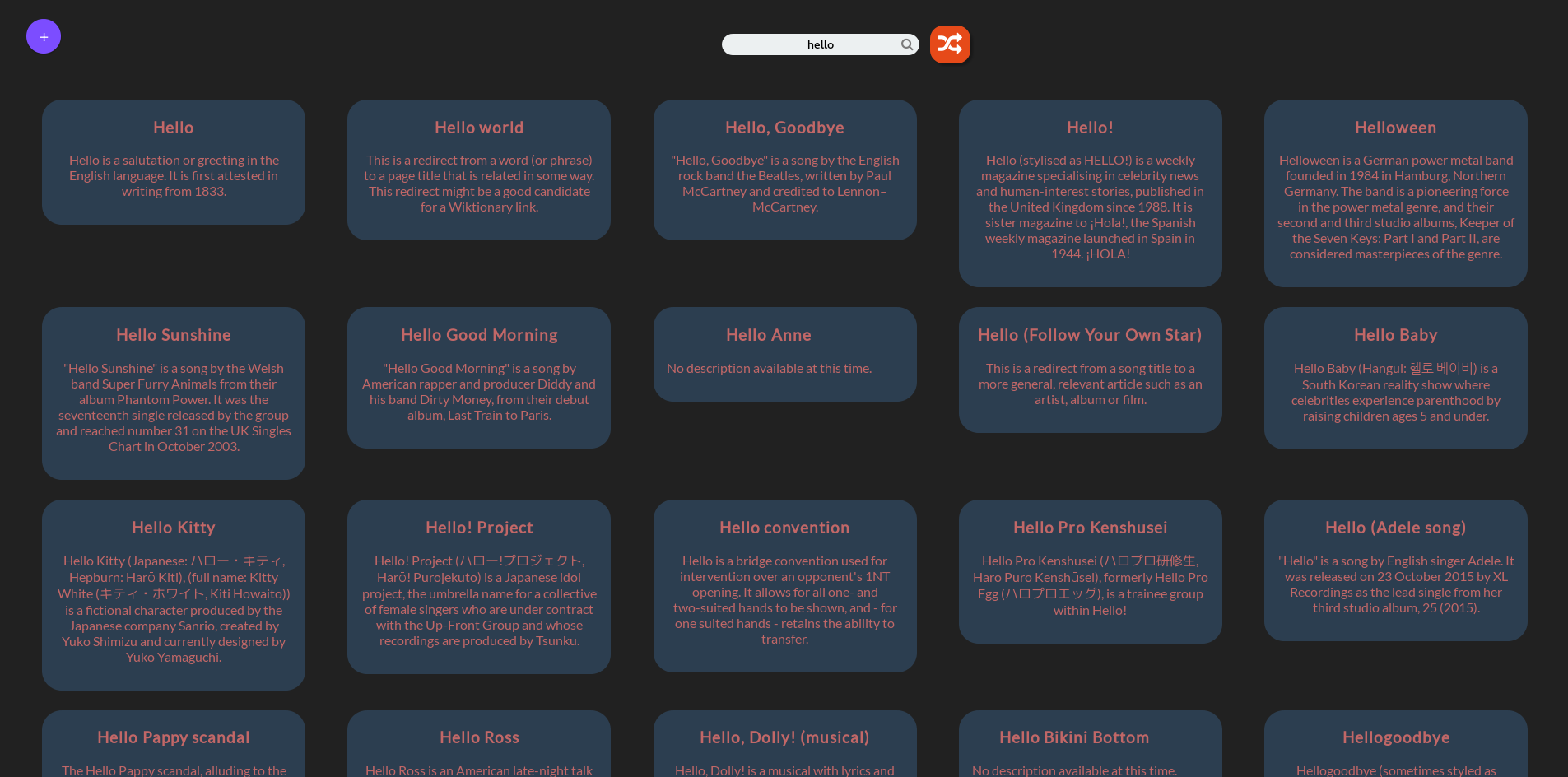Image resolution: width=1568 pixels, height=777 pixels.
Task: Open the "Hello (Adele song)" card title
Action: click(x=1396, y=528)
